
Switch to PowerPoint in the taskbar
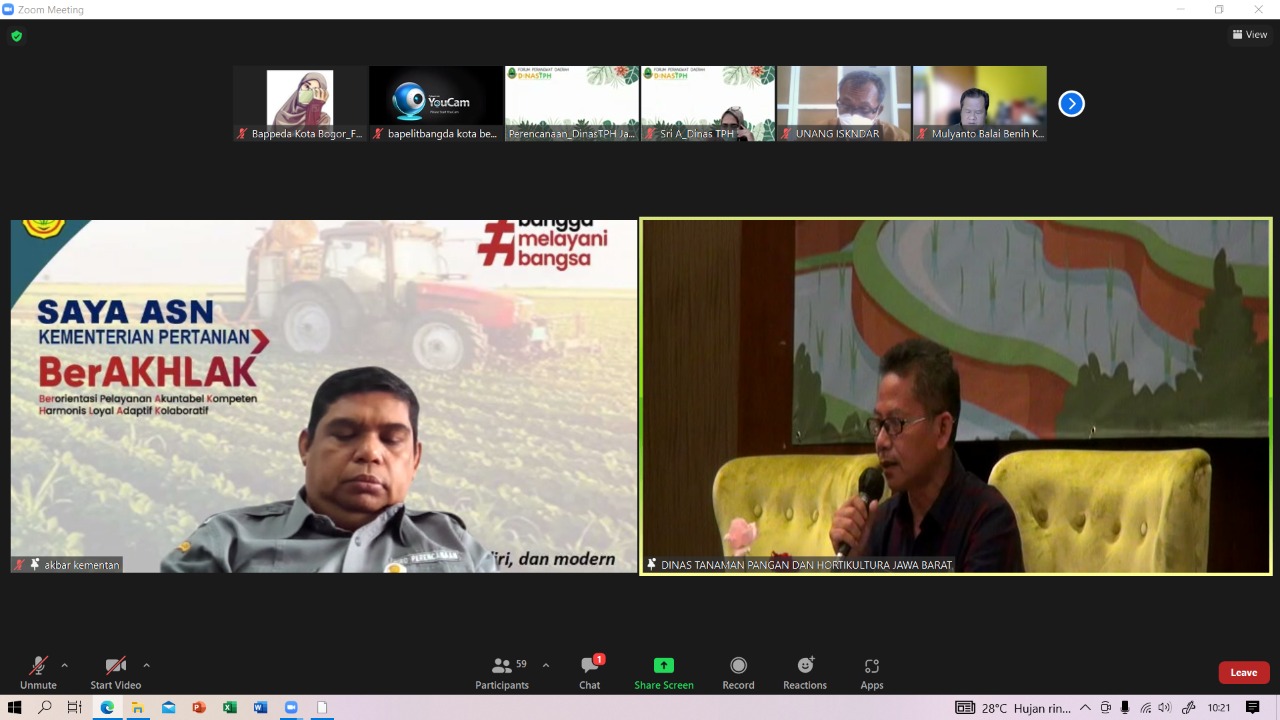(x=198, y=707)
